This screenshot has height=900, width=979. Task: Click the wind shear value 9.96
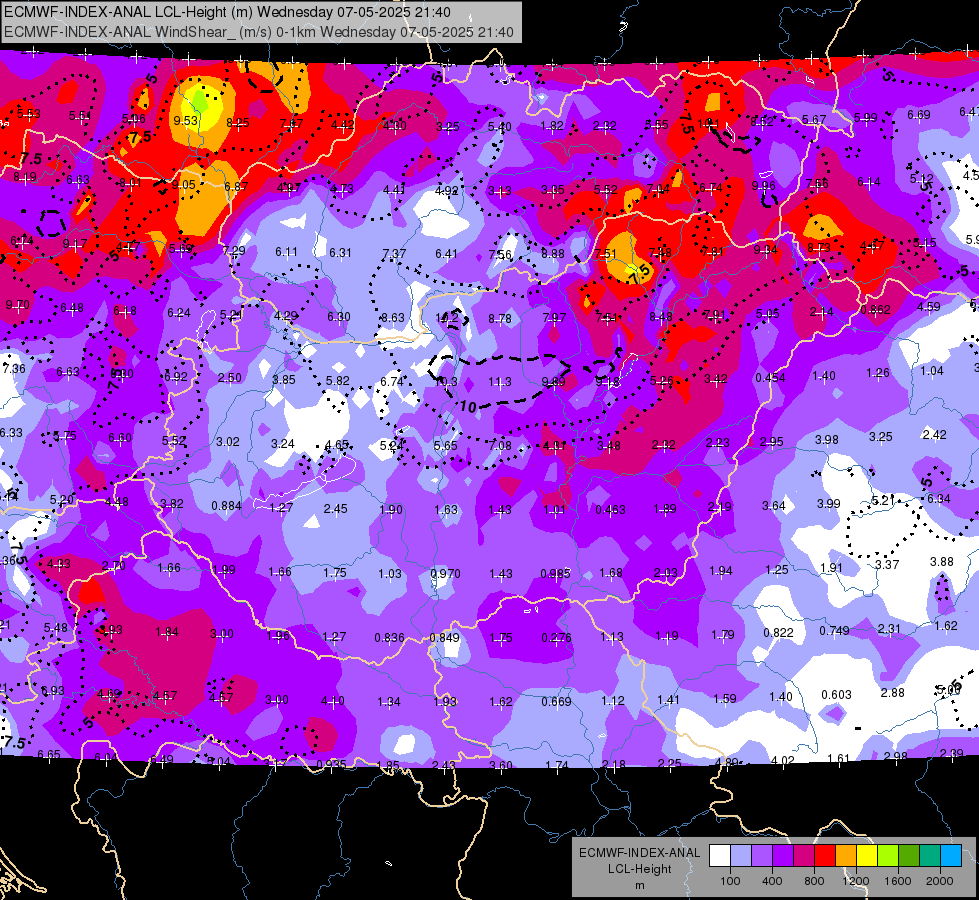pyautogui.click(x=764, y=185)
